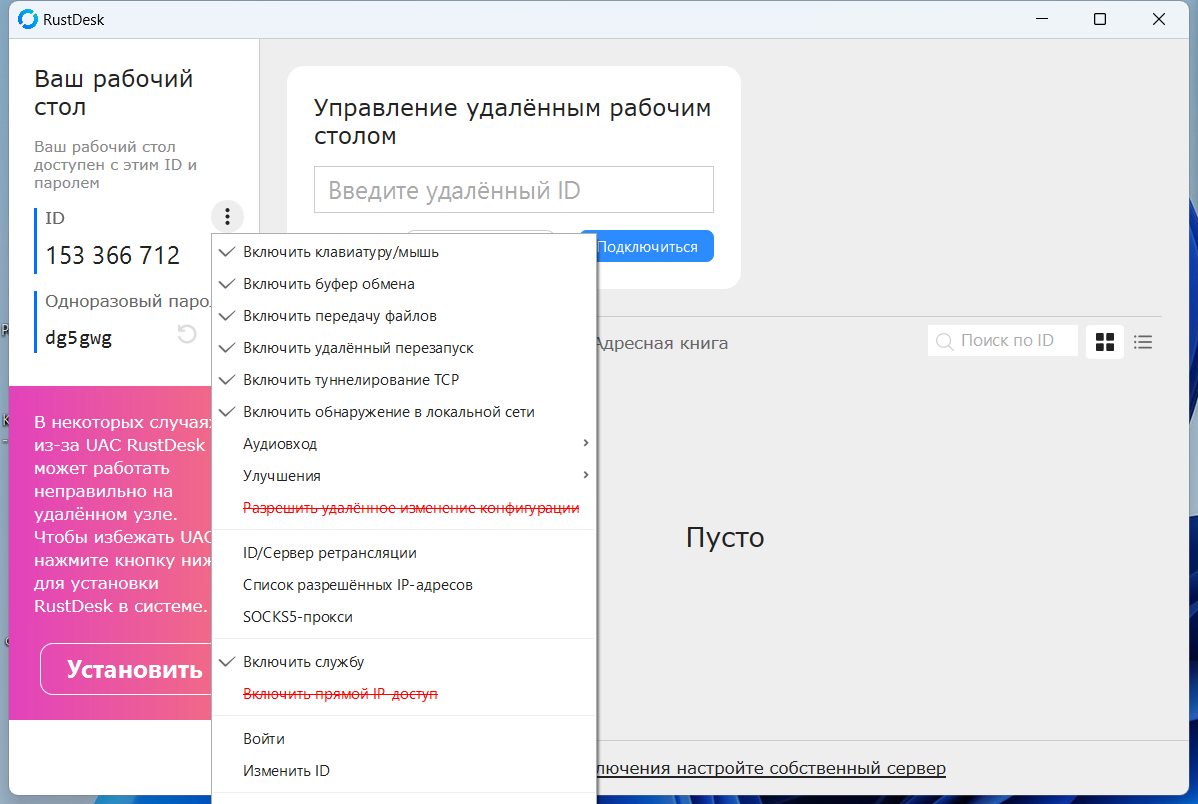1198x804 pixels.
Task: Open the three-dot menu beside ID
Action: pyautogui.click(x=227, y=217)
